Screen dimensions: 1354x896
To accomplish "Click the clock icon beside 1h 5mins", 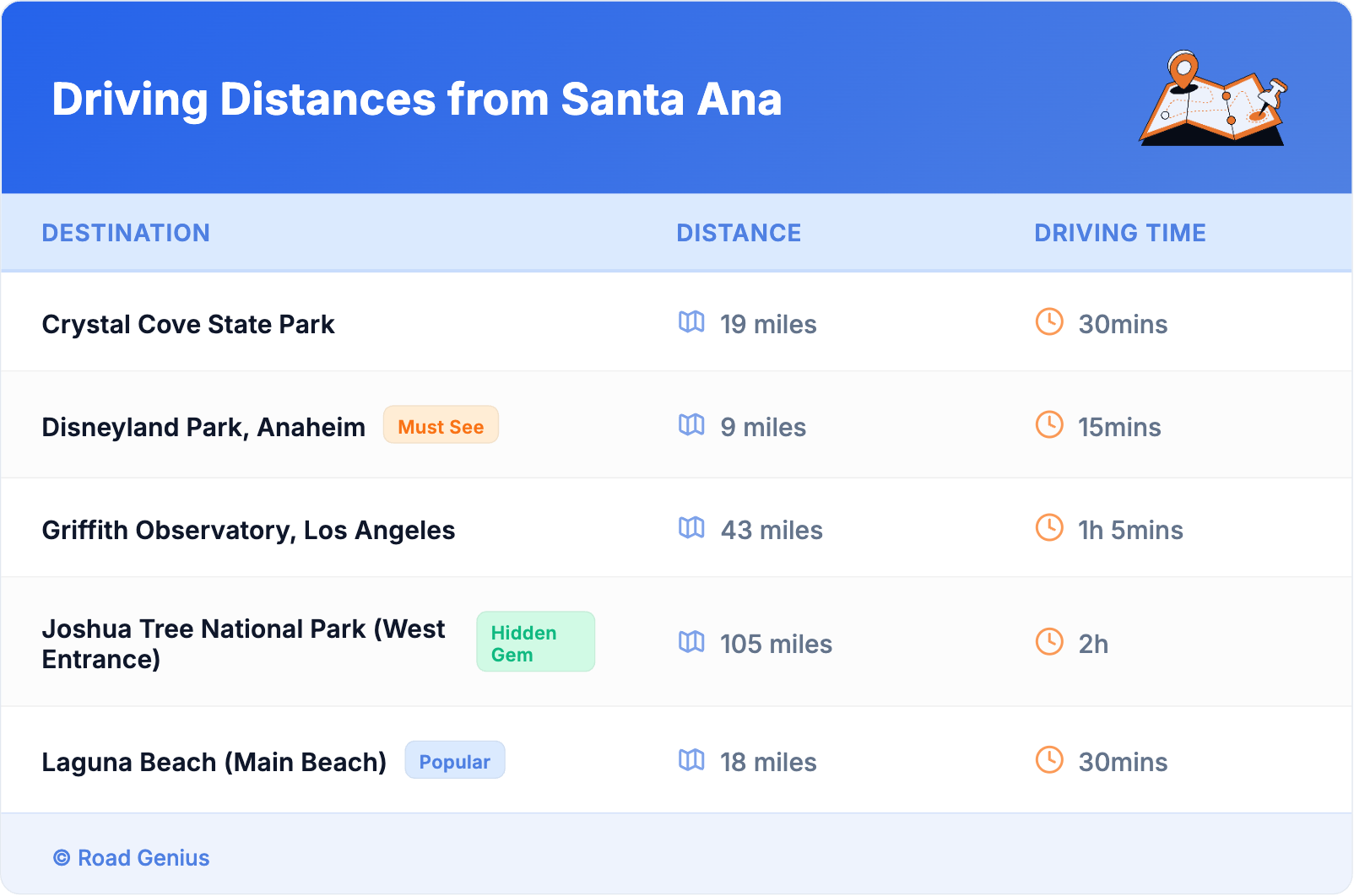I will (1049, 528).
